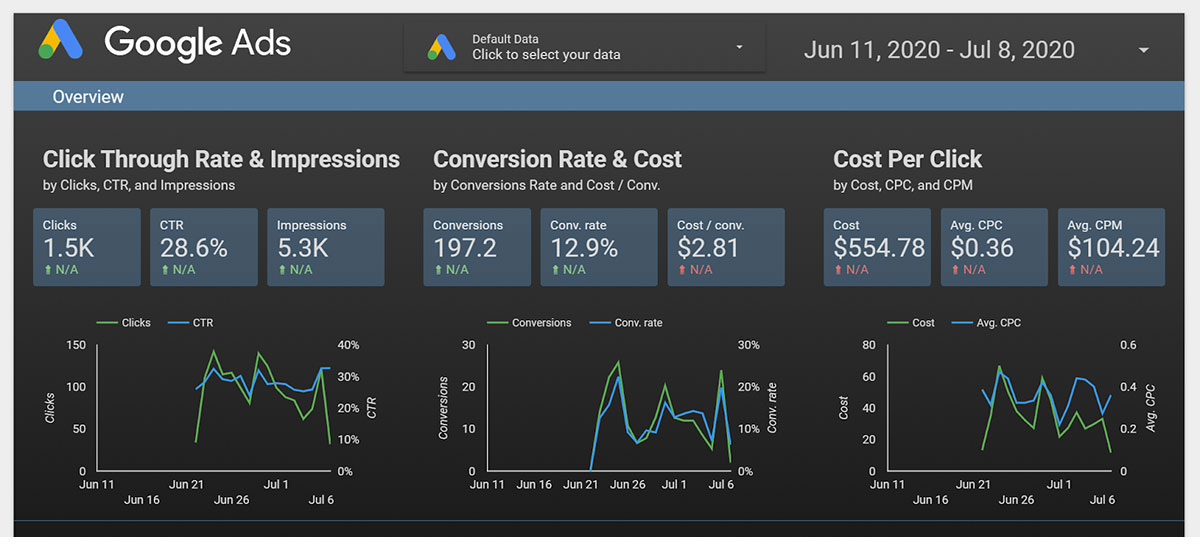Toggle the blue Avg. CPC legend entry

(986, 323)
